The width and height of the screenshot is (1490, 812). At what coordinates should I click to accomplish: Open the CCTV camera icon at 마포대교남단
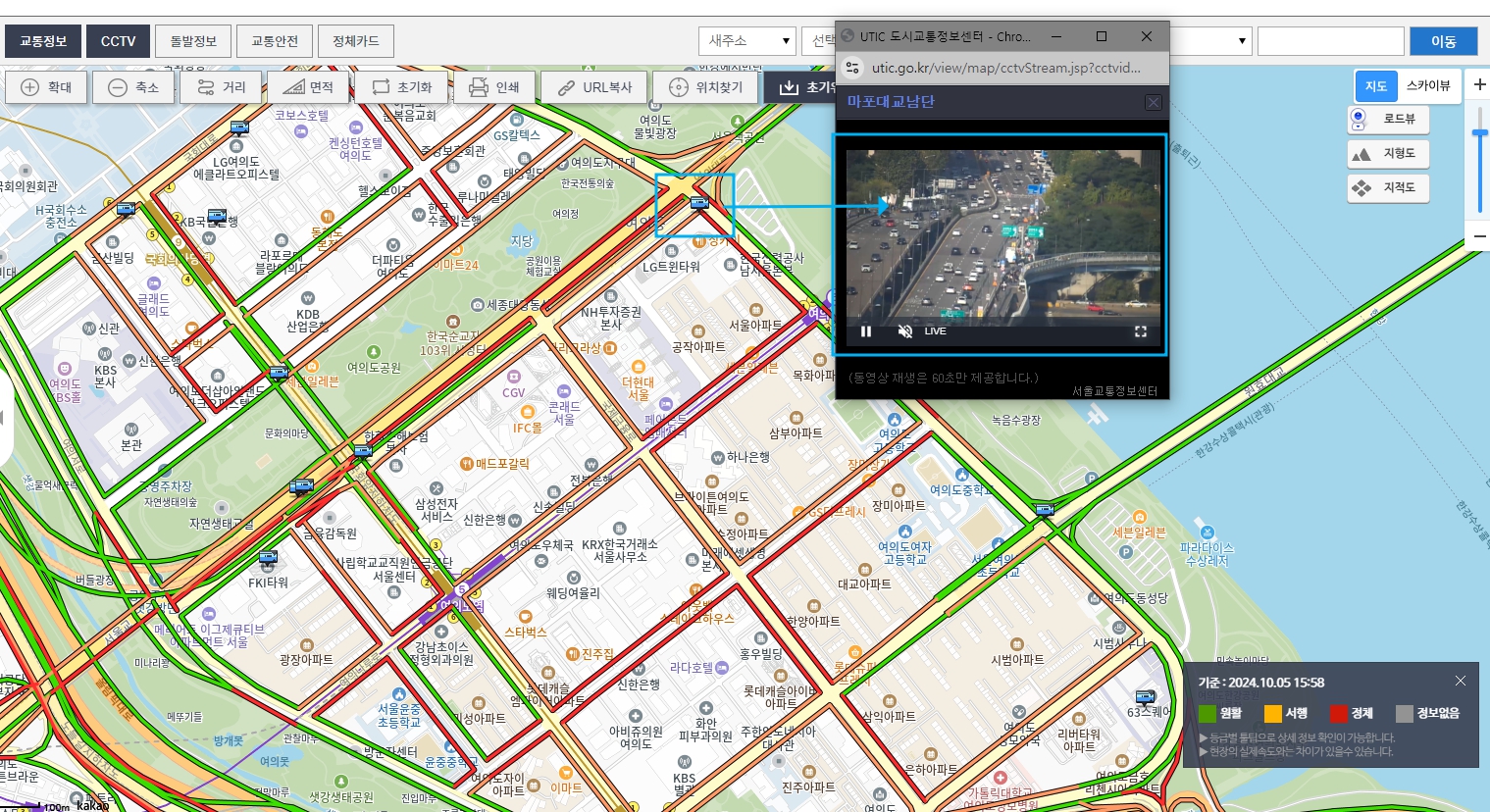pyautogui.click(x=699, y=204)
